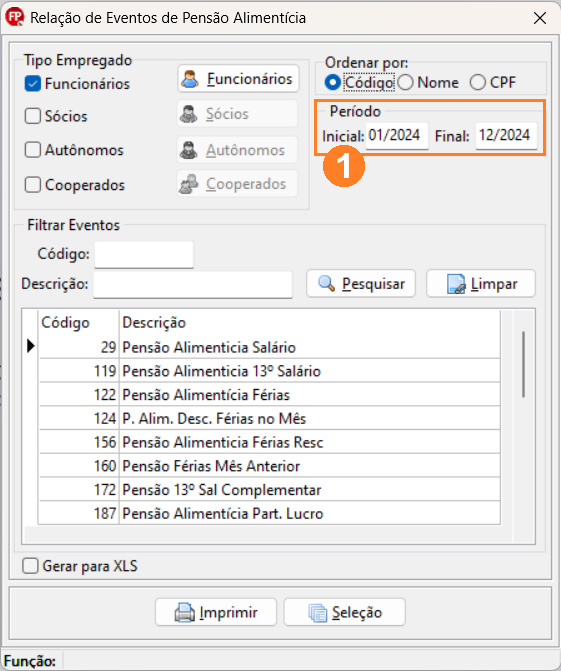Select the Nome sort radio button
Screen dimensions: 561x671
coord(405,83)
